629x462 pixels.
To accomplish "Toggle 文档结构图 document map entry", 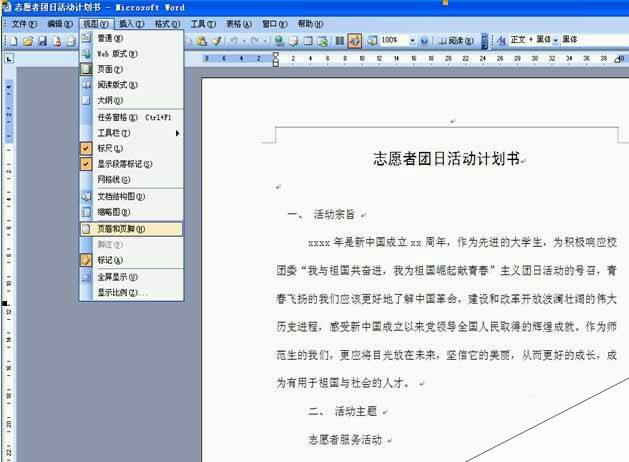I will tap(132, 197).
